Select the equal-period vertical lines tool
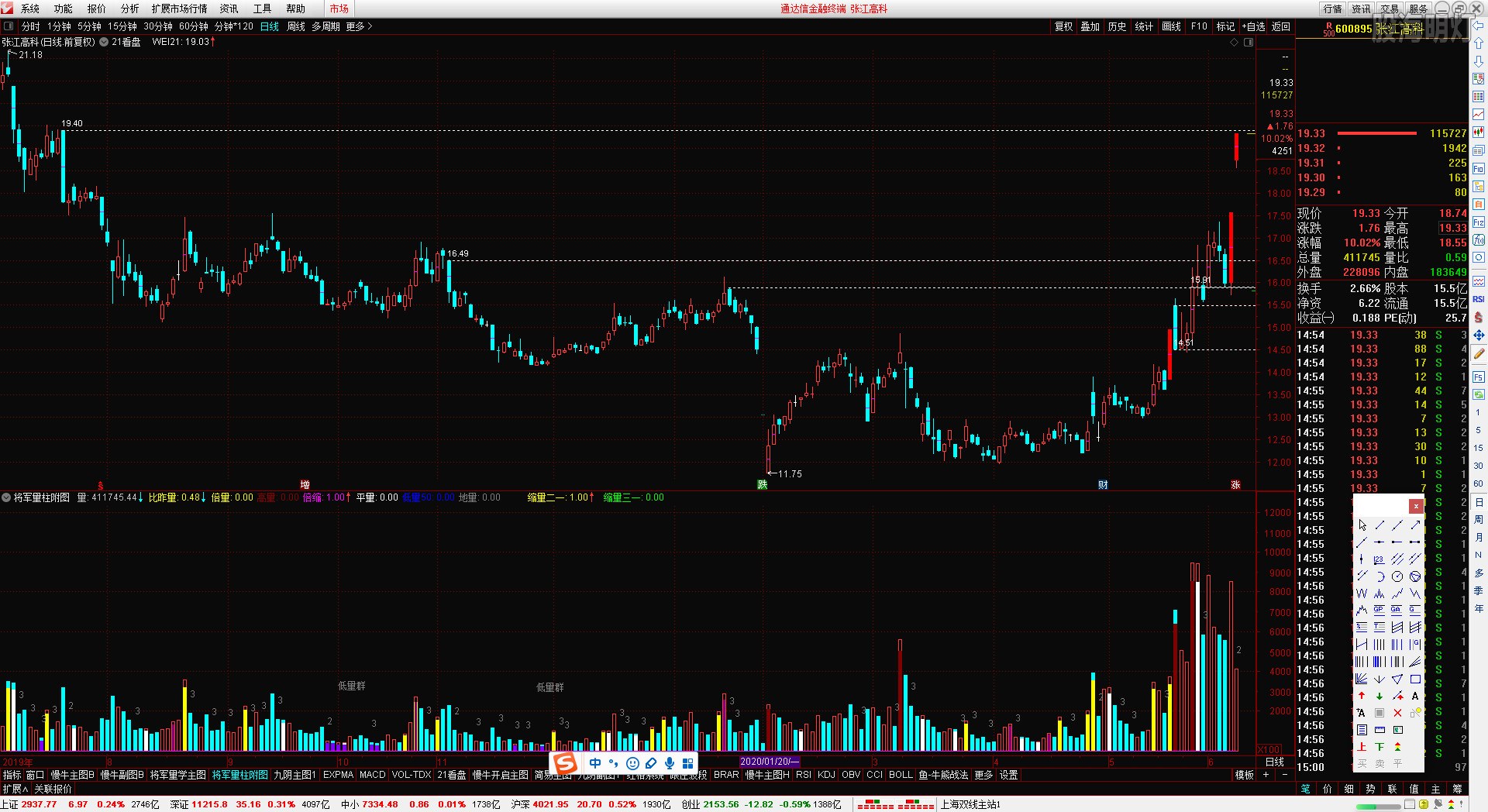This screenshot has width=1488, height=812. 1379,644
